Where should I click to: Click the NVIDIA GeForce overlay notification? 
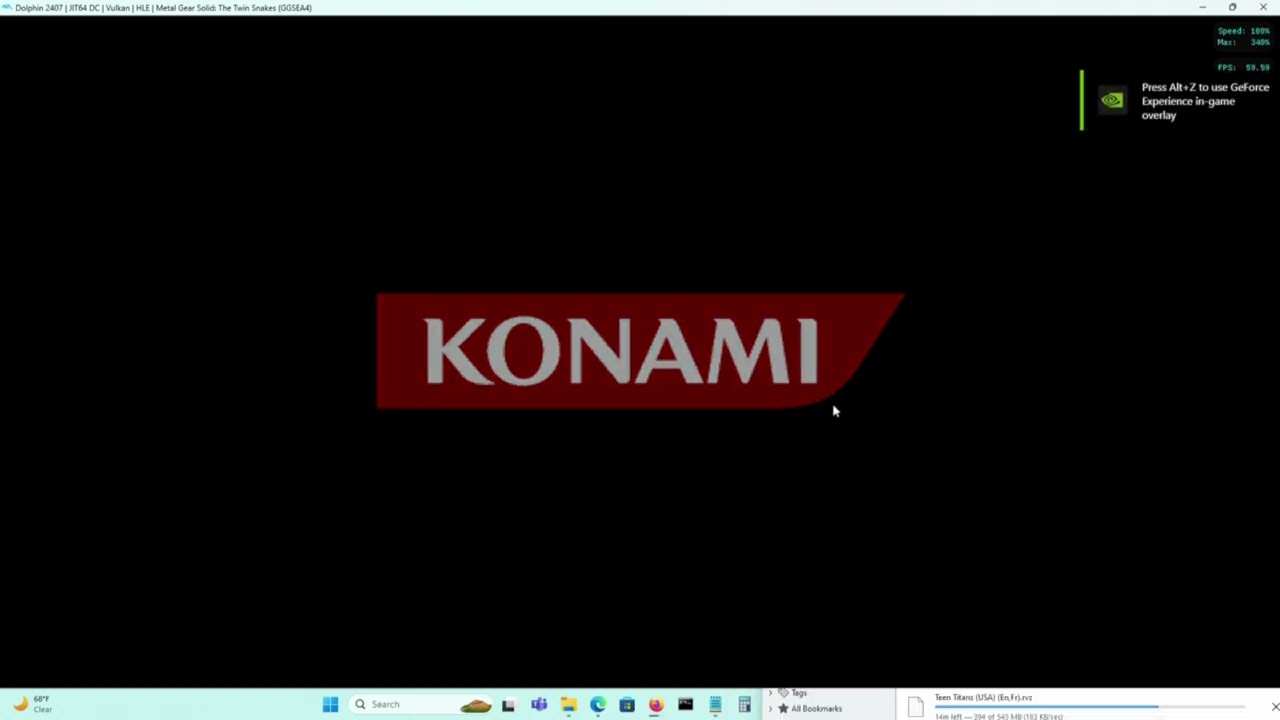pos(1180,101)
